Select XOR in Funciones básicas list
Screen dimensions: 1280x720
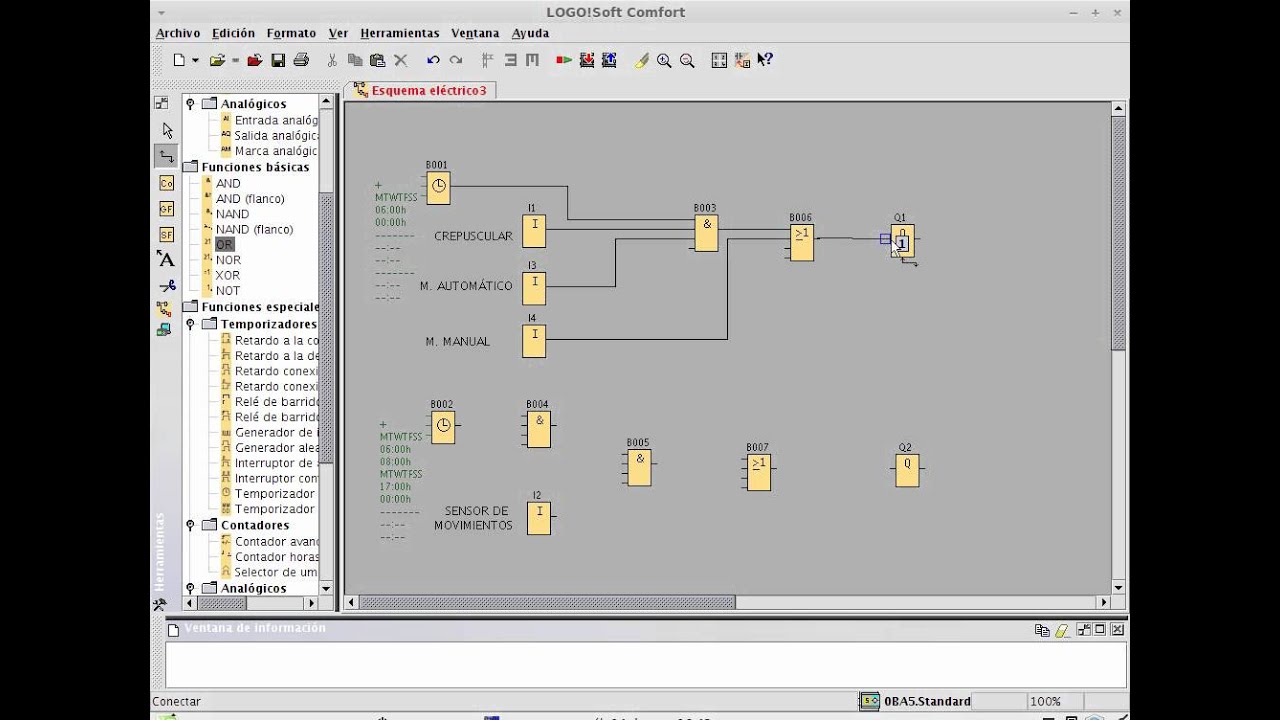coord(227,275)
